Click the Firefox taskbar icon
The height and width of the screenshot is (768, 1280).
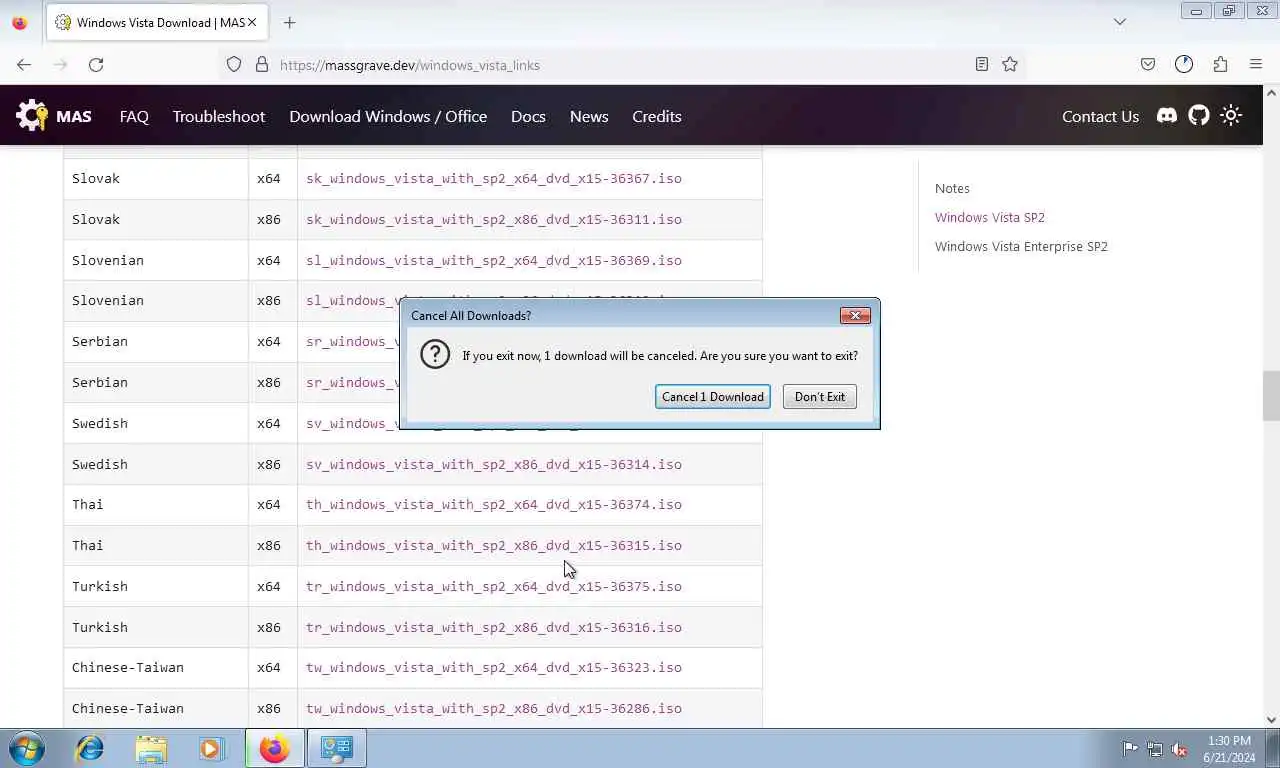pyautogui.click(x=274, y=748)
